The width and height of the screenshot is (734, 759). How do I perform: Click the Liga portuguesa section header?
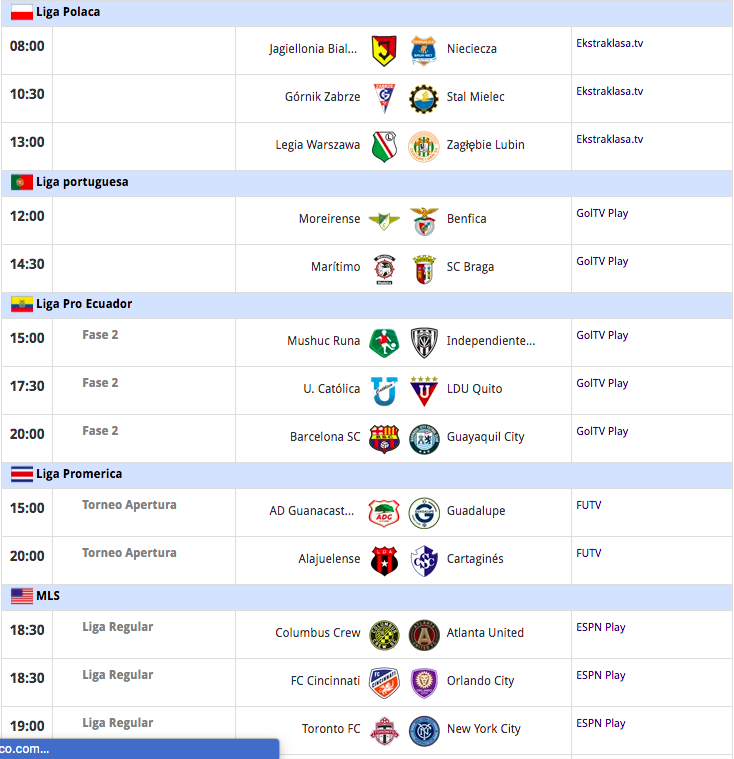click(367, 182)
